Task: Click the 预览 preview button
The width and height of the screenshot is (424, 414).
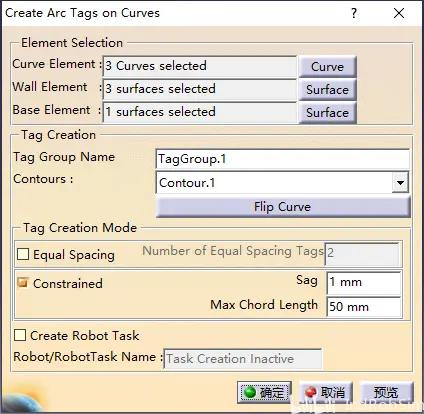Action: coord(386,392)
